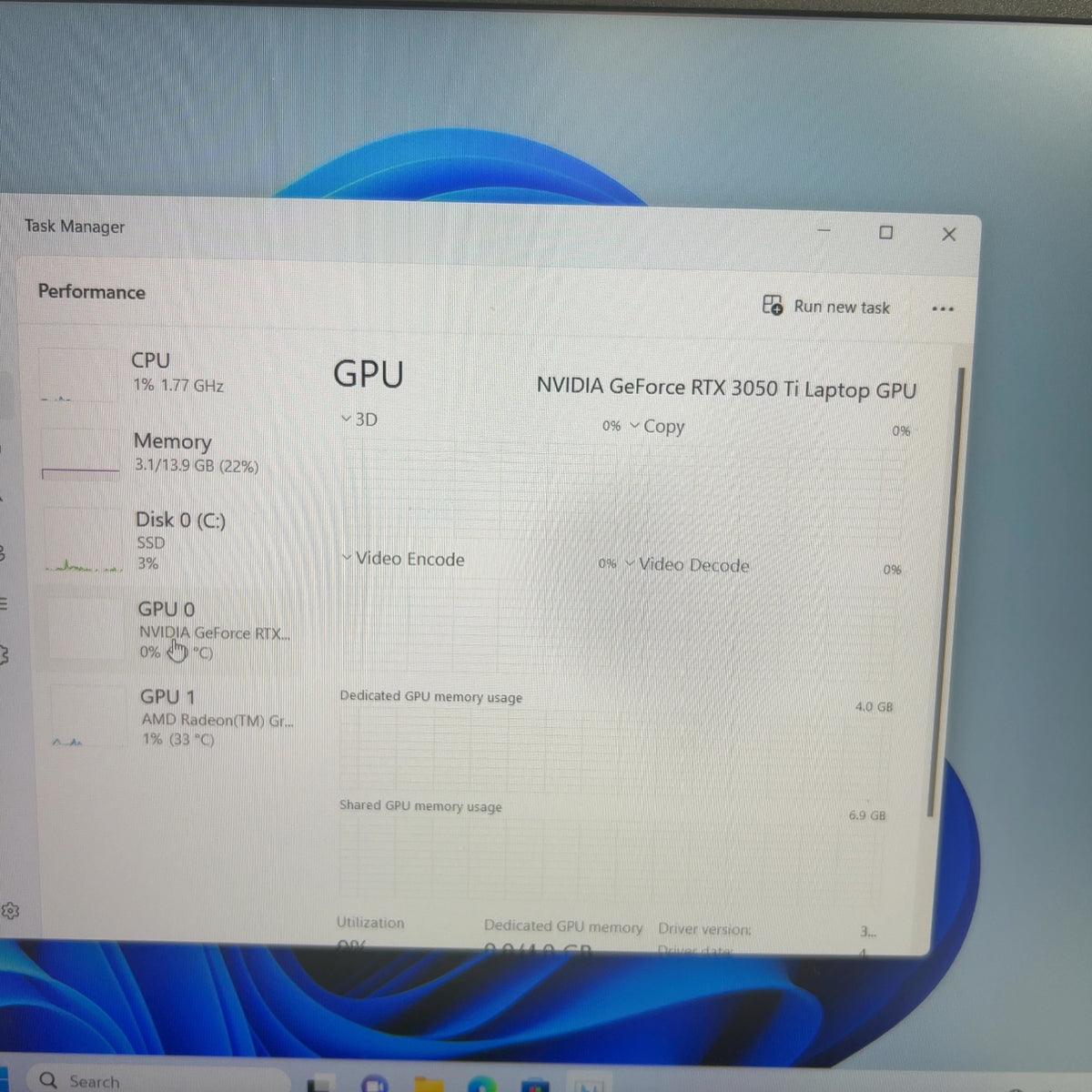The image size is (1092, 1092).
Task: Click the "Shared GPU memory usage" label
Action: [420, 805]
